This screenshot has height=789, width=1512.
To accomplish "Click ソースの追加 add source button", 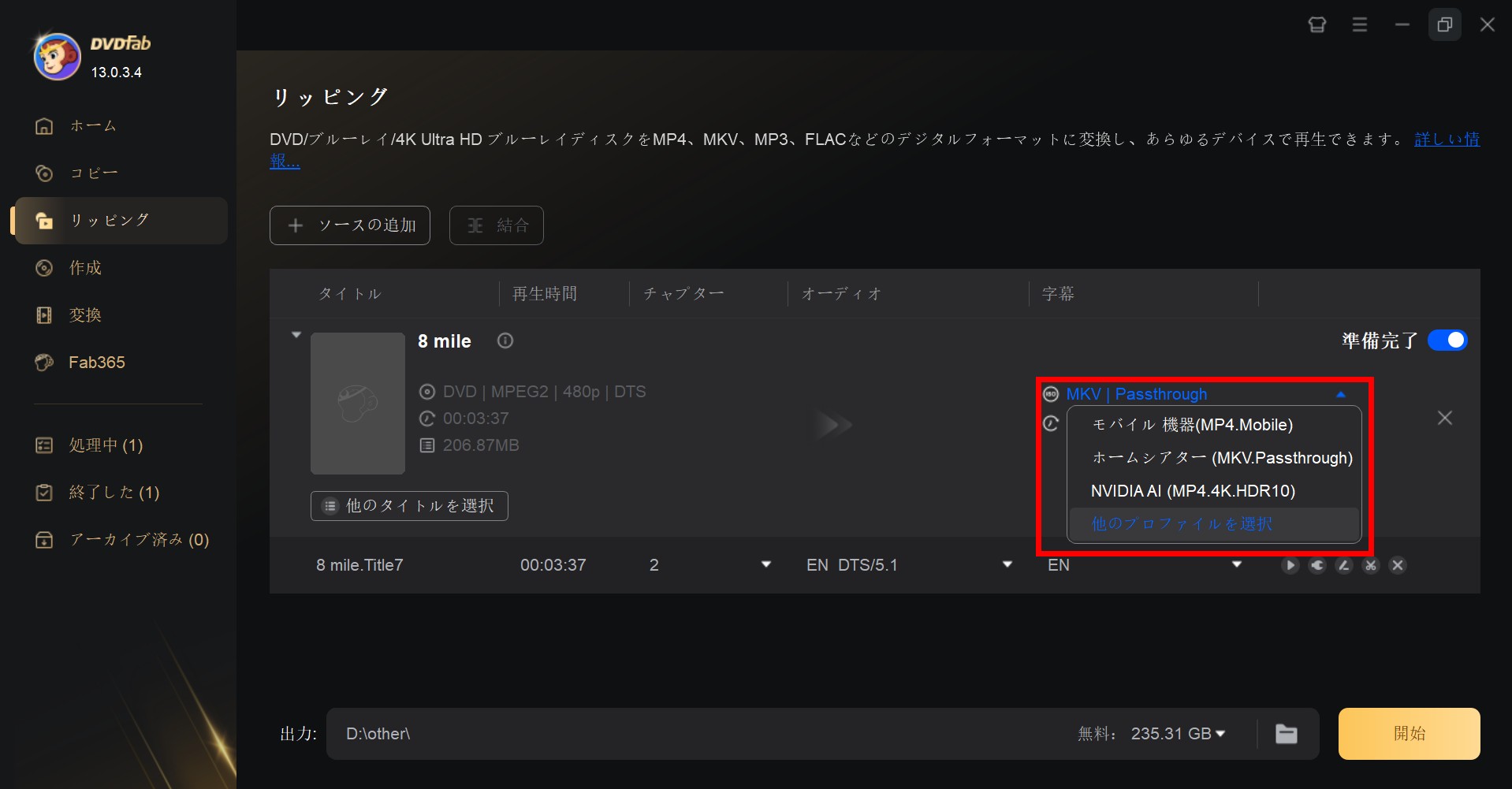I will click(x=350, y=225).
